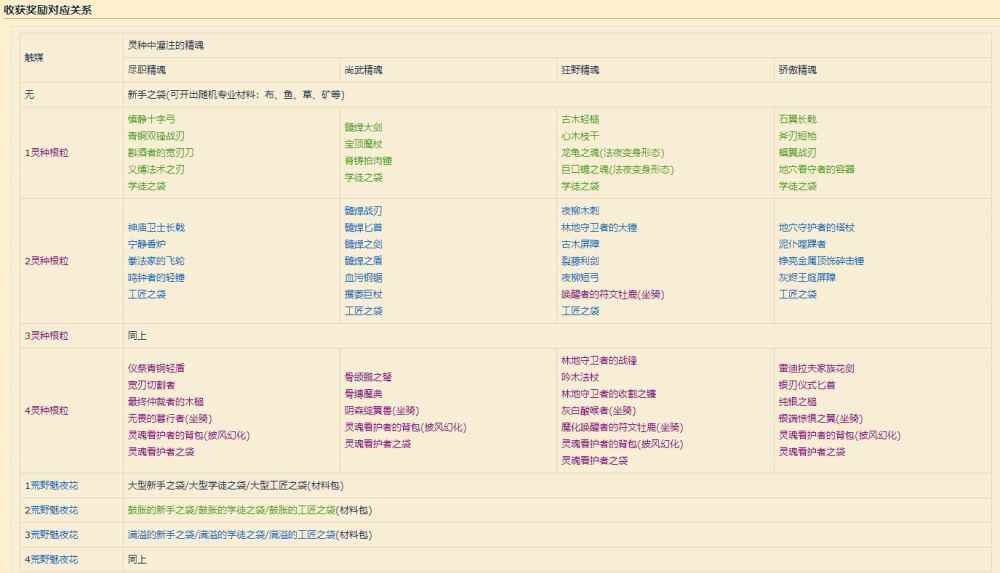The image size is (1000, 573).
Task: Open the 神庙卫士长戟 item link
Action: 156,228
